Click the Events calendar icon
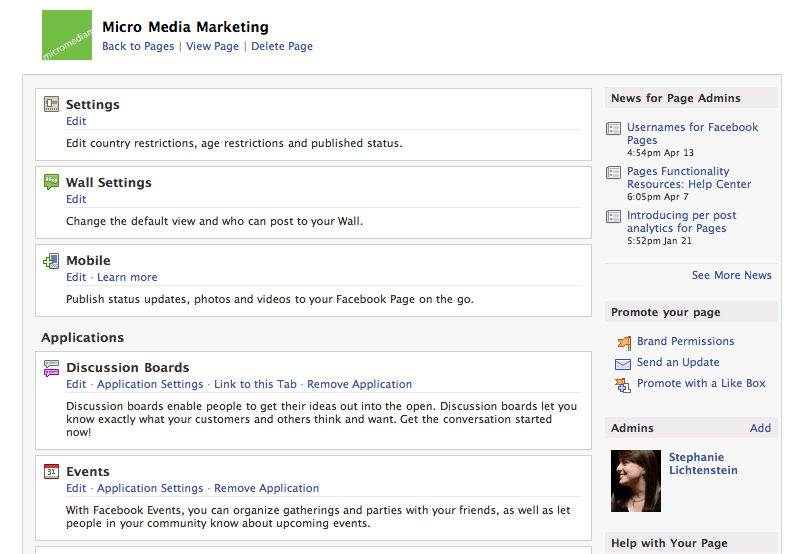Screen dimensions: 794x554 (x=51, y=471)
